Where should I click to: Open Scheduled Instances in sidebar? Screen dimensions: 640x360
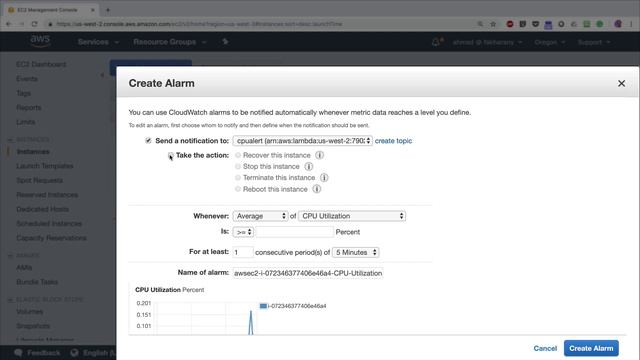tap(49, 224)
